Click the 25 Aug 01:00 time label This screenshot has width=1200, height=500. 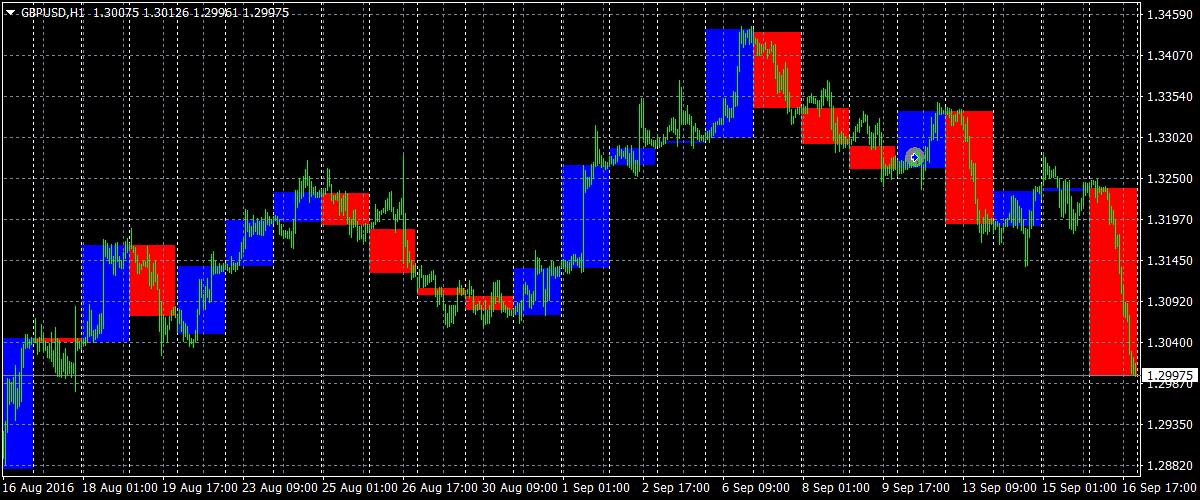359,488
